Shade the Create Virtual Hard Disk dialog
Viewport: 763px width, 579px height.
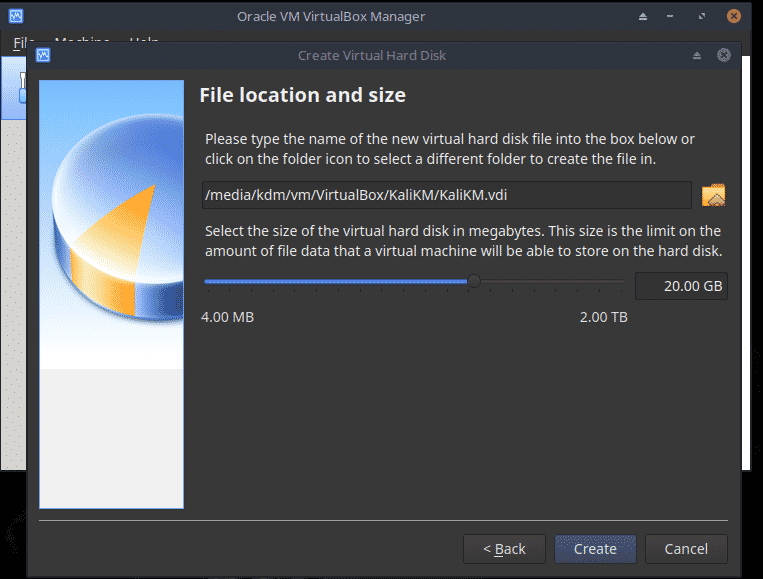[x=697, y=55]
